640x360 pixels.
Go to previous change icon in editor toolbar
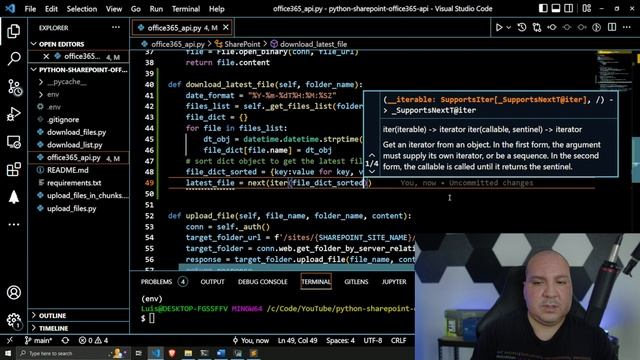(552, 27)
